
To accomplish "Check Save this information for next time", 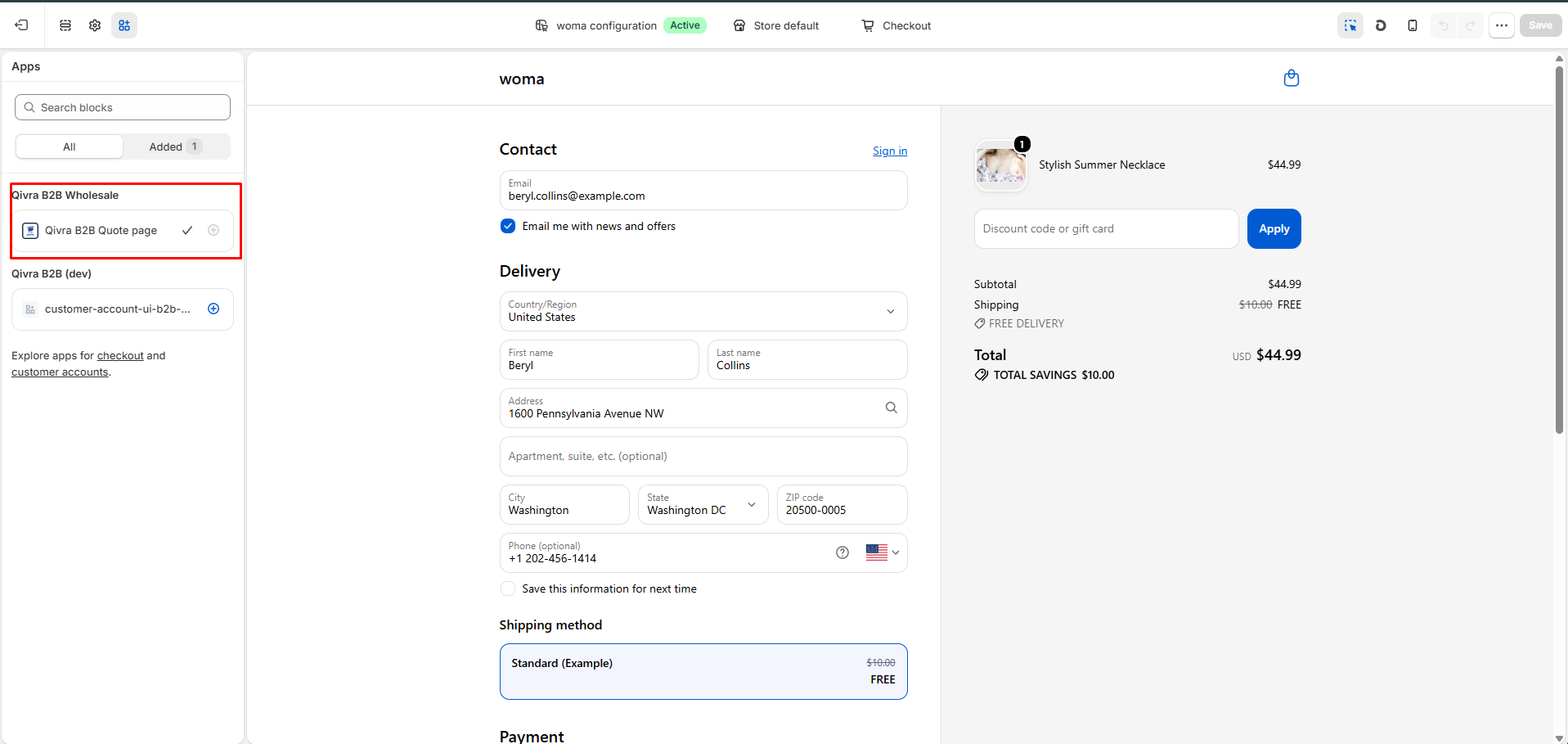I will (508, 588).
